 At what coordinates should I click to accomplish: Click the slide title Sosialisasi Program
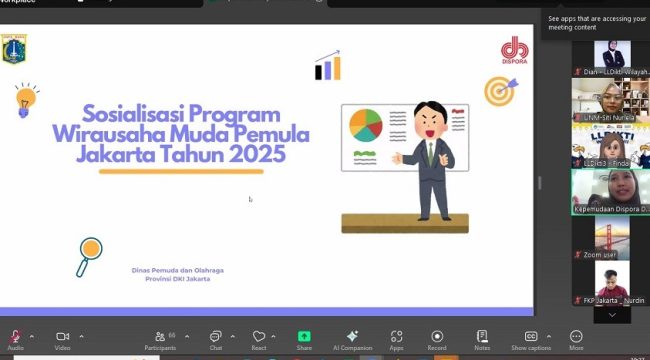181,114
